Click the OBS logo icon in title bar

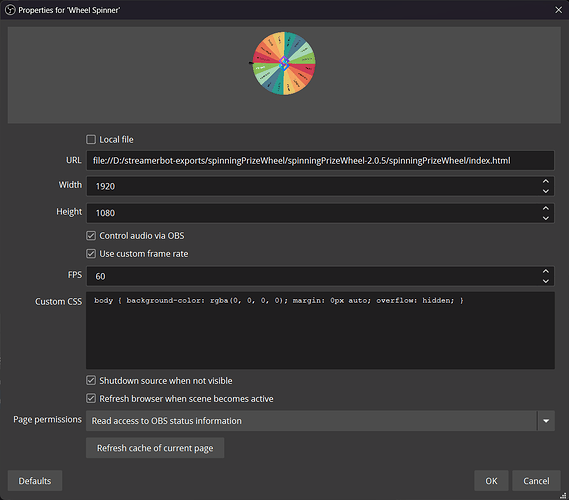(x=10, y=10)
